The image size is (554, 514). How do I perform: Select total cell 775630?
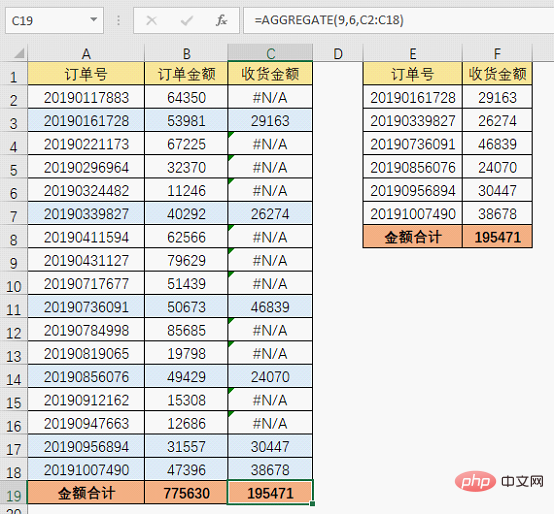(186, 493)
